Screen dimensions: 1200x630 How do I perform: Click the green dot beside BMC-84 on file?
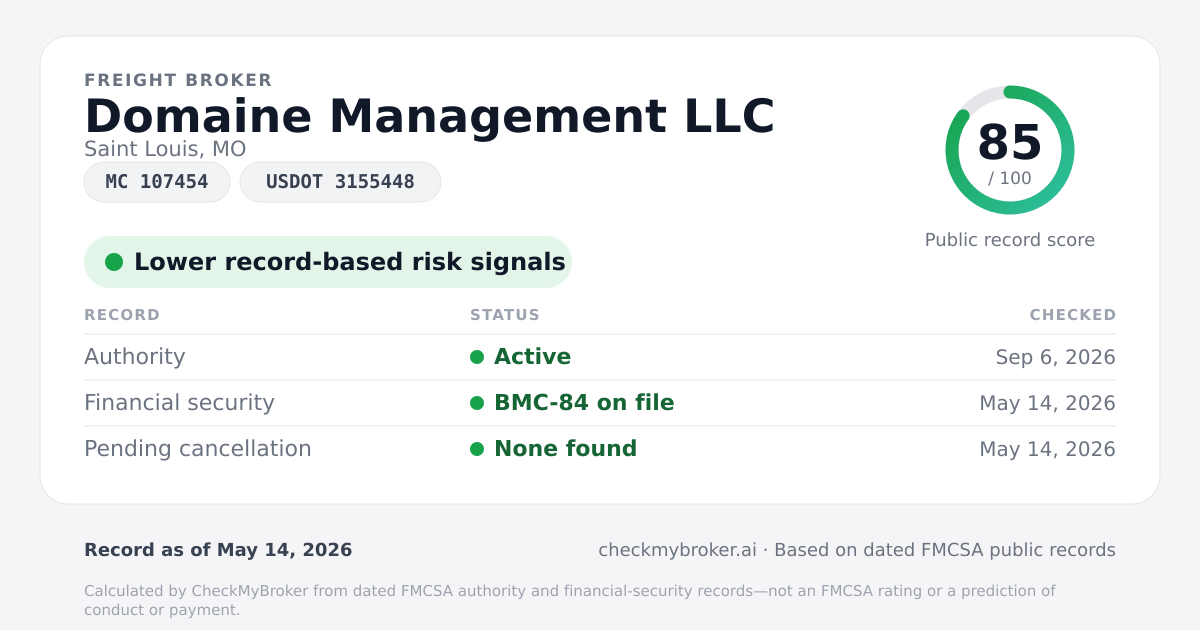[477, 403]
